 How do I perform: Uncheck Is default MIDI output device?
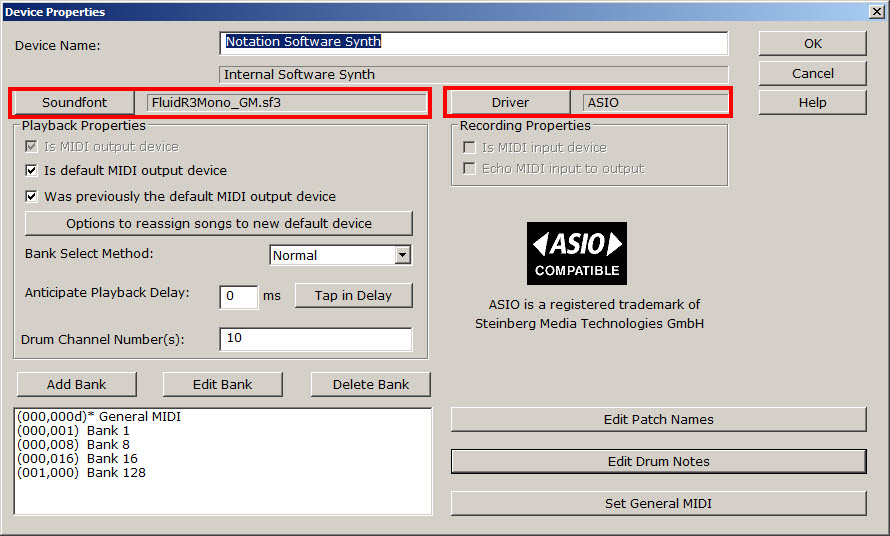tap(32, 171)
